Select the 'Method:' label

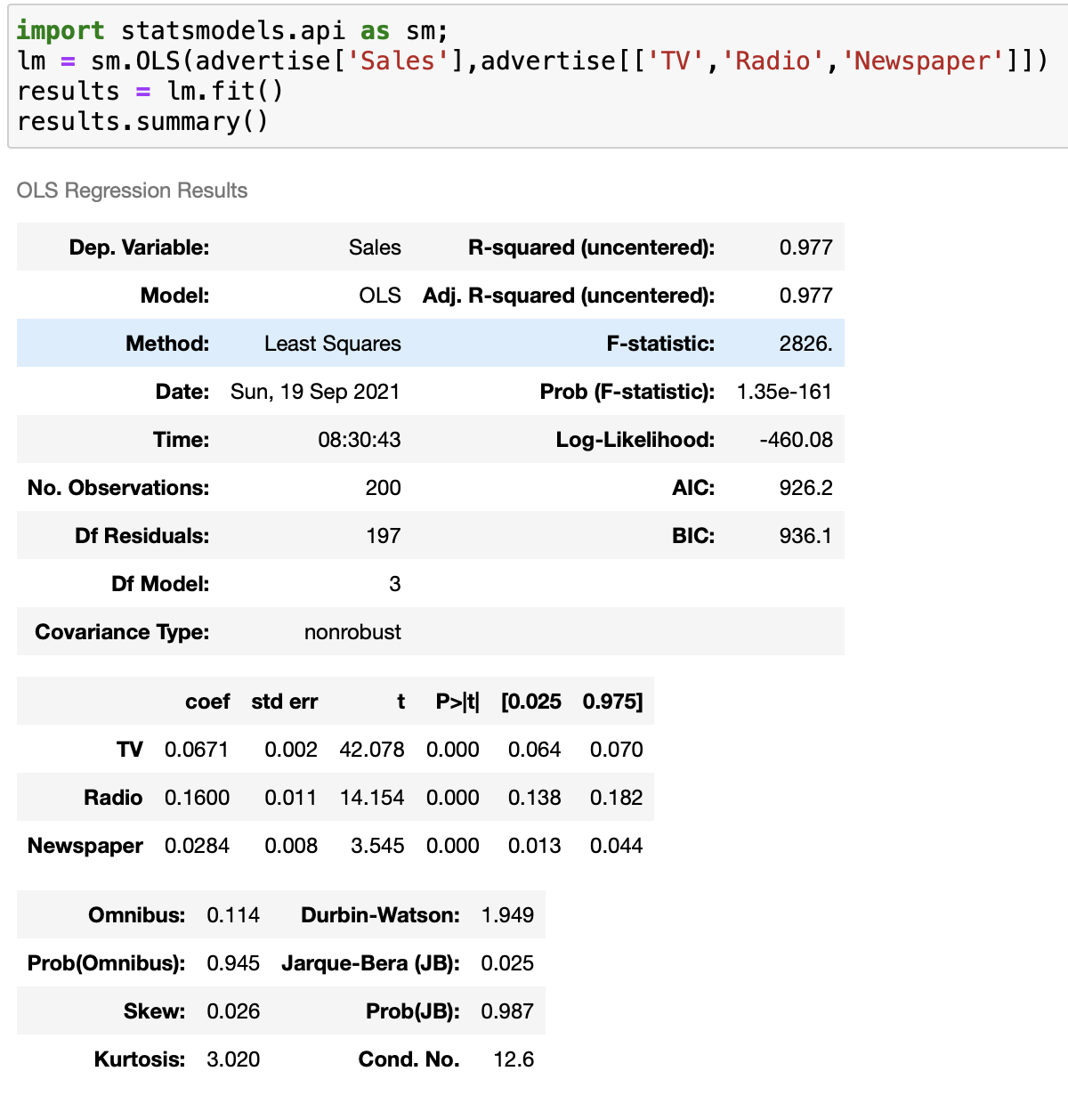click(167, 344)
